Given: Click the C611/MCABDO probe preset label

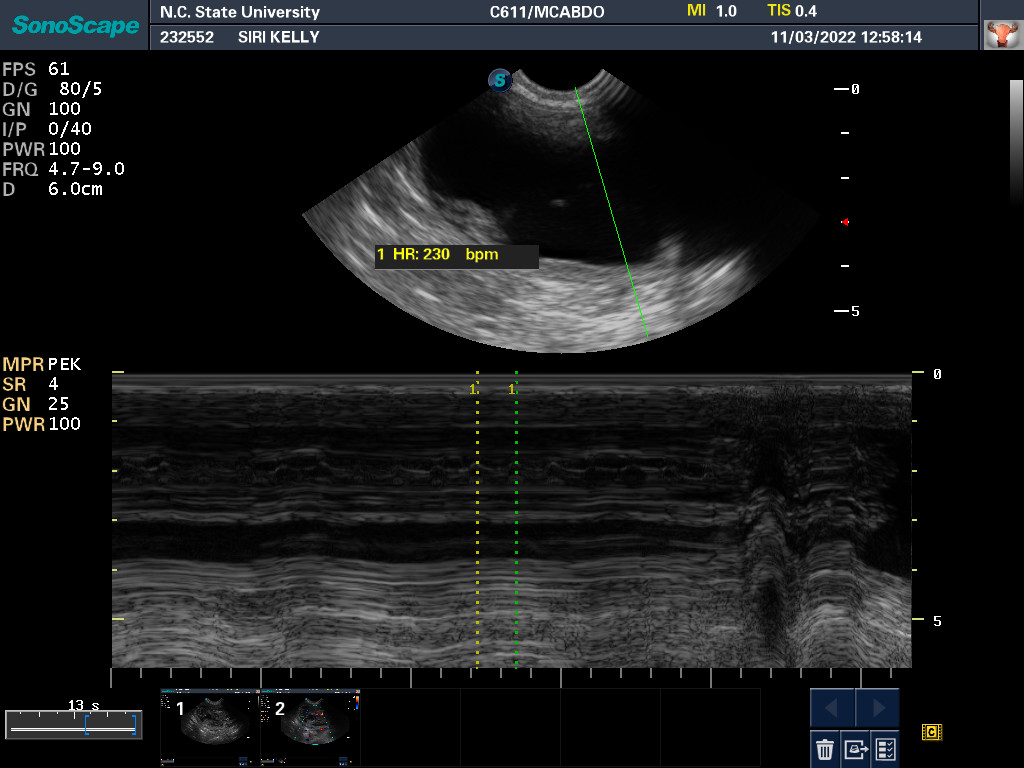Looking at the screenshot, I should [x=546, y=12].
